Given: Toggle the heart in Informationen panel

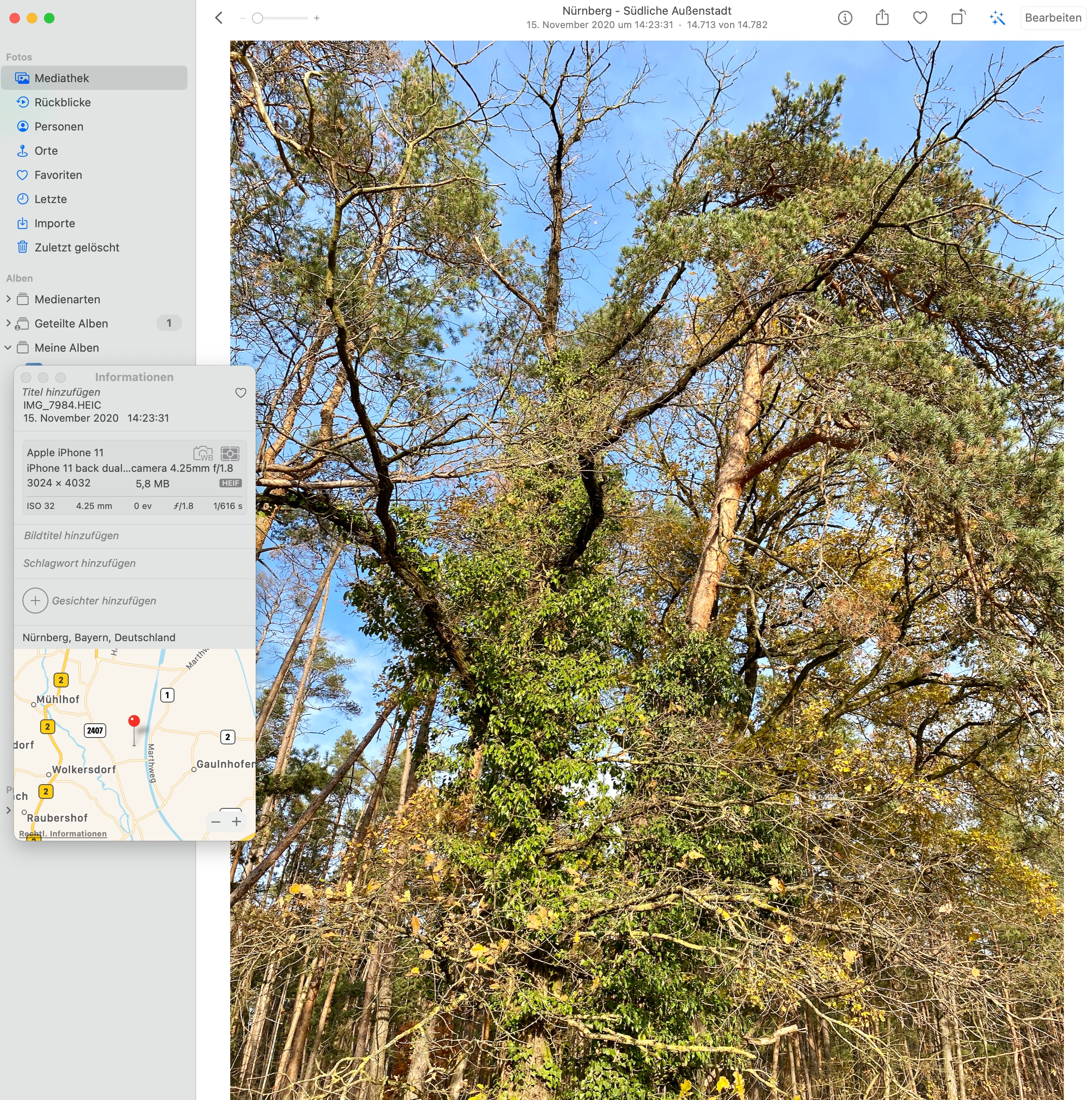Looking at the screenshot, I should click(241, 393).
